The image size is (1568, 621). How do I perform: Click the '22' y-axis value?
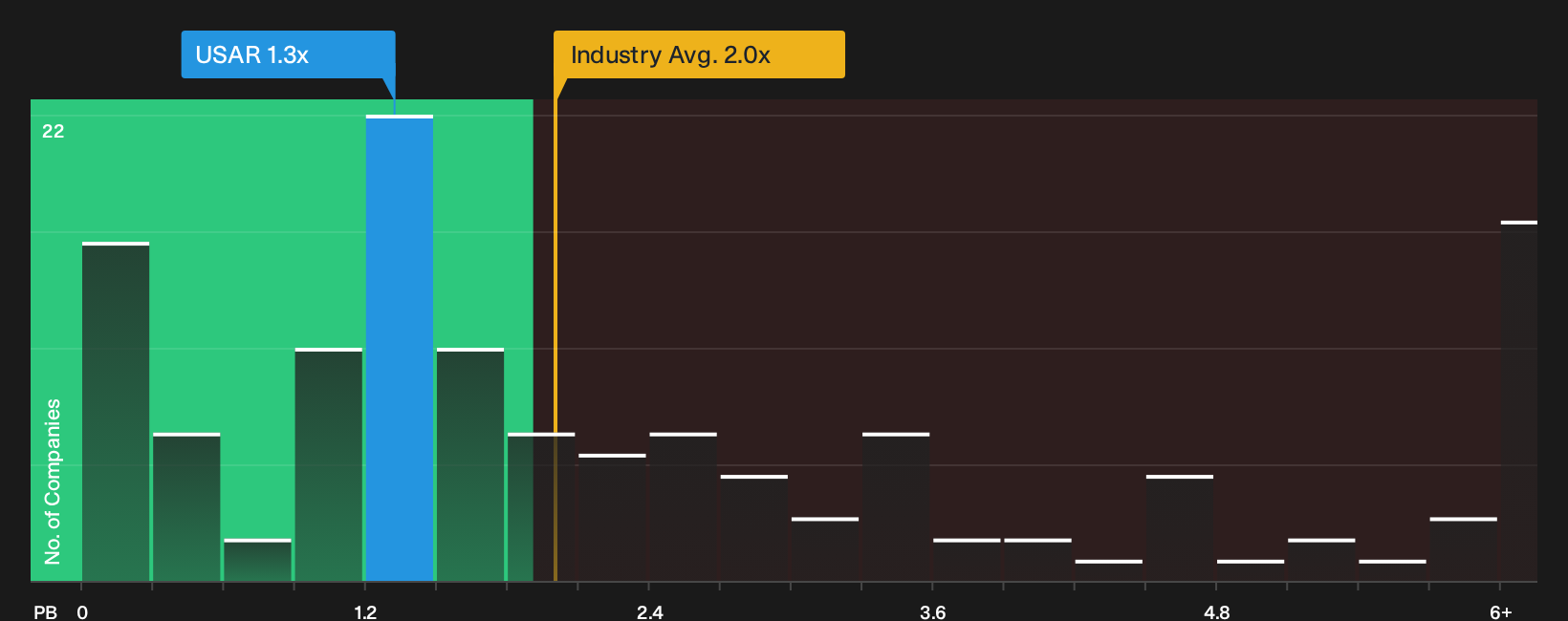(x=54, y=131)
